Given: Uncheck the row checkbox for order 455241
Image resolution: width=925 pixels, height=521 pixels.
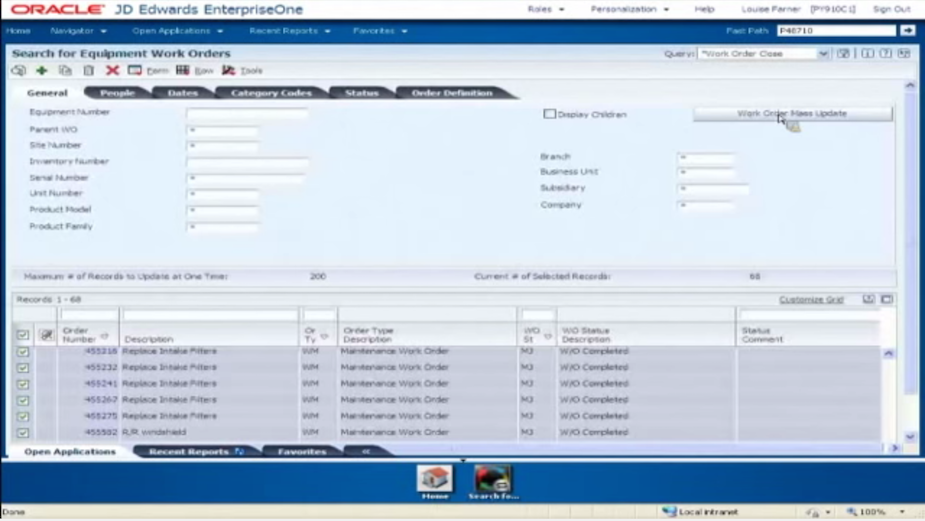Looking at the screenshot, I should (x=22, y=384).
